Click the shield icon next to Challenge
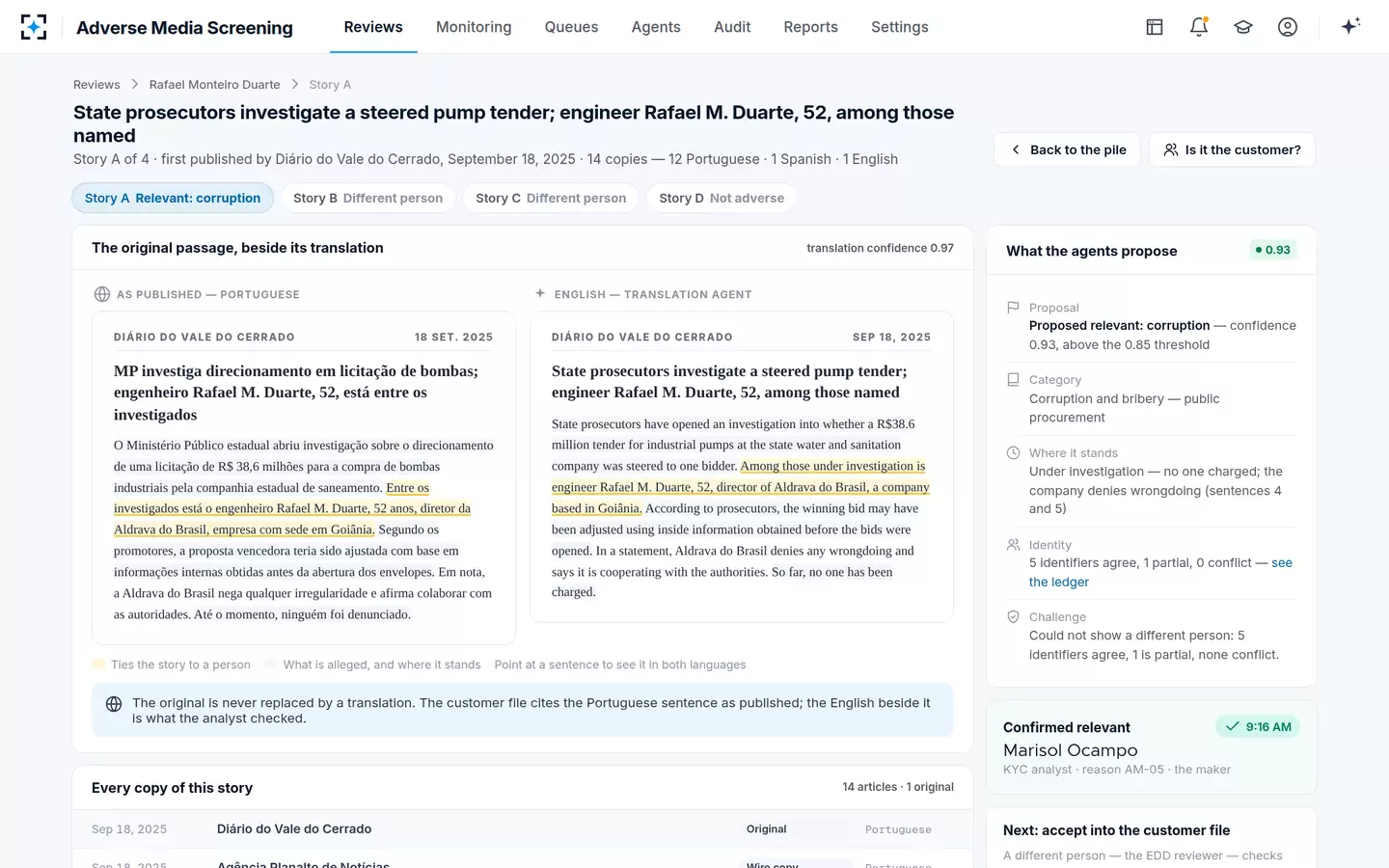Viewport: 1389px width, 868px height. tap(1013, 617)
